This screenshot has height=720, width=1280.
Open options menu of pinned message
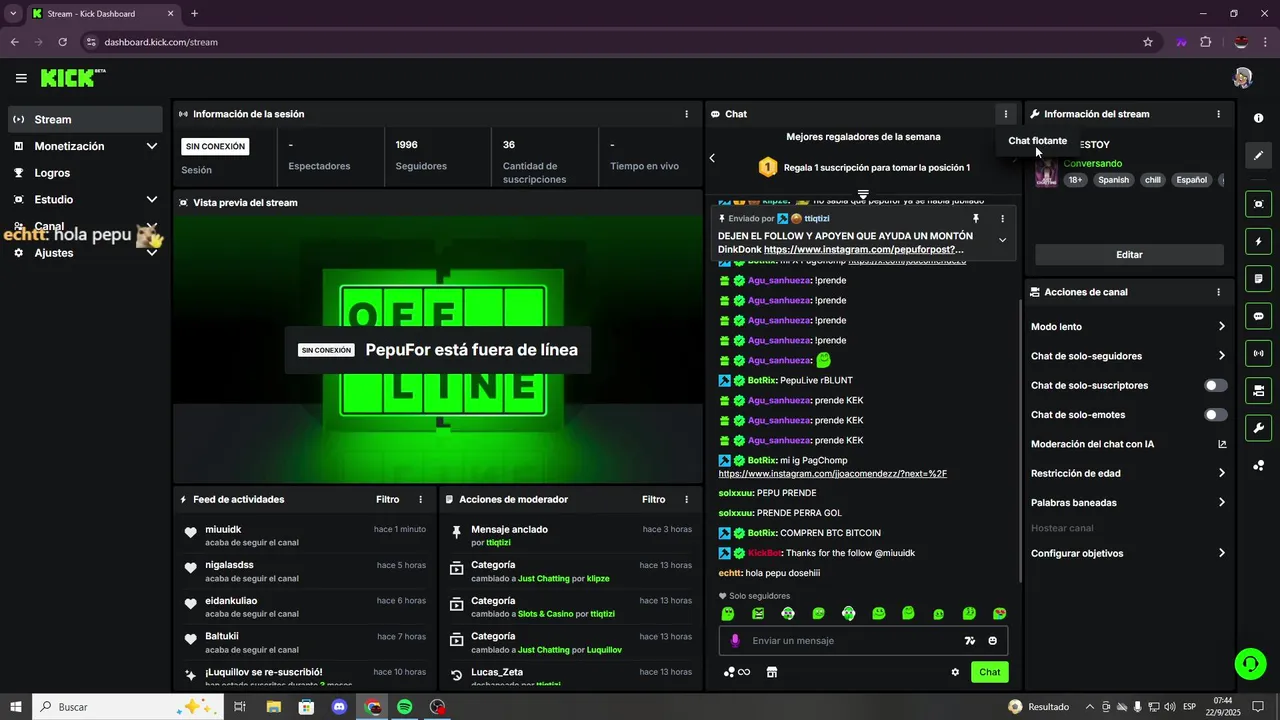point(1002,218)
